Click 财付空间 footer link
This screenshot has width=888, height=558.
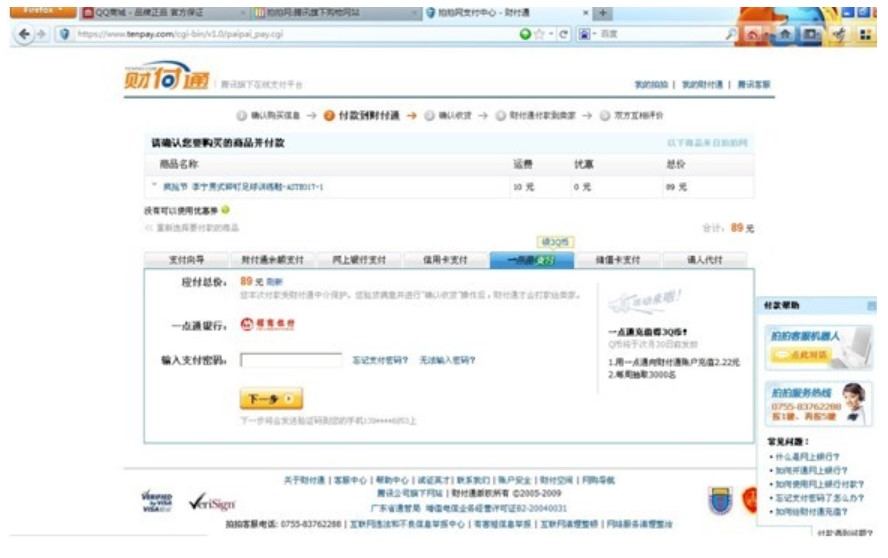tap(557, 480)
